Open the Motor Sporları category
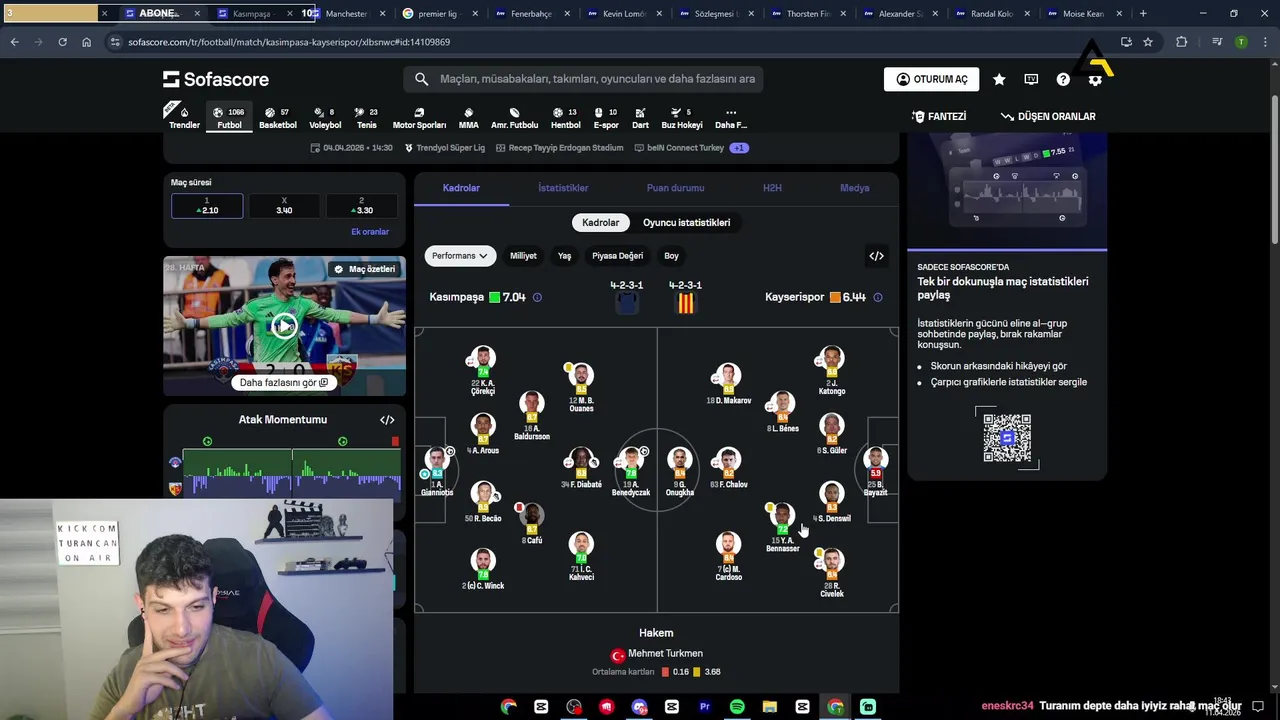This screenshot has width=1280, height=720. tap(419, 118)
